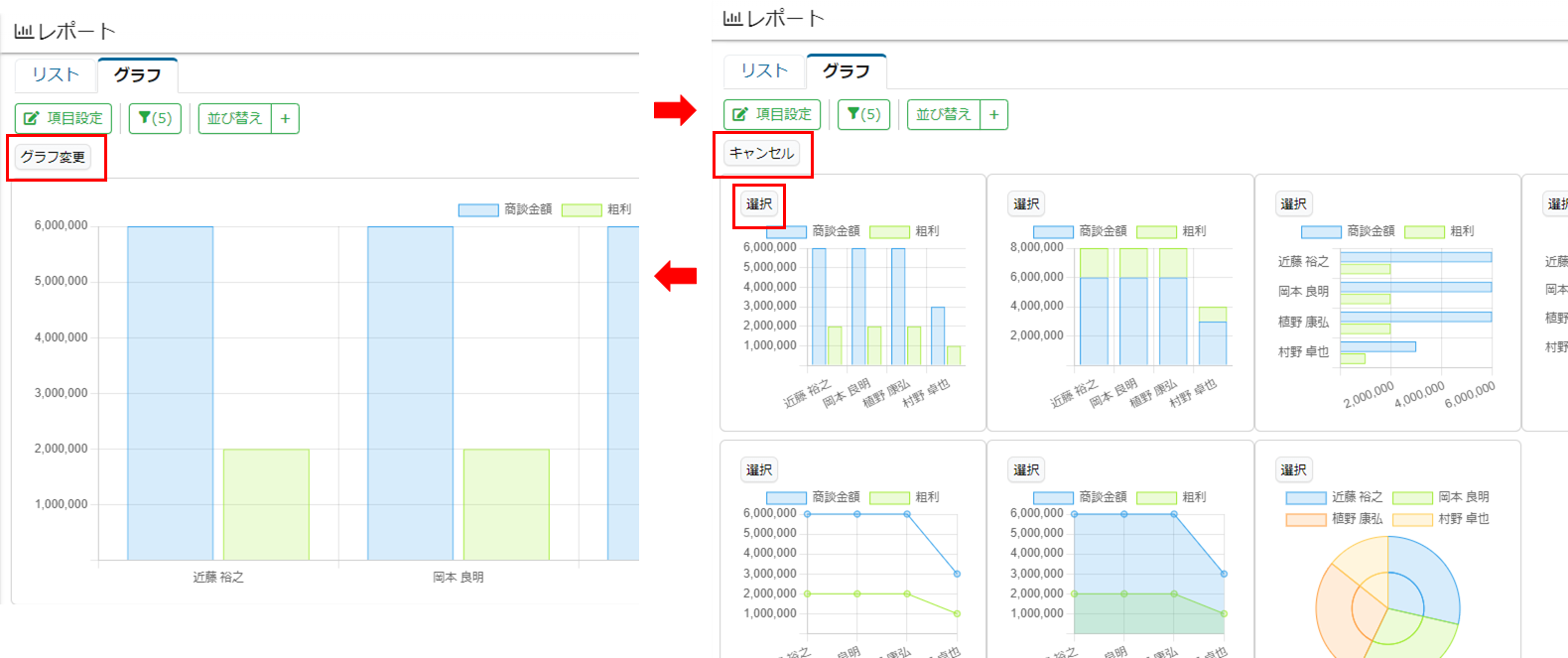
Task: Click 選択 on the stacked bar chart
Action: point(1026,203)
